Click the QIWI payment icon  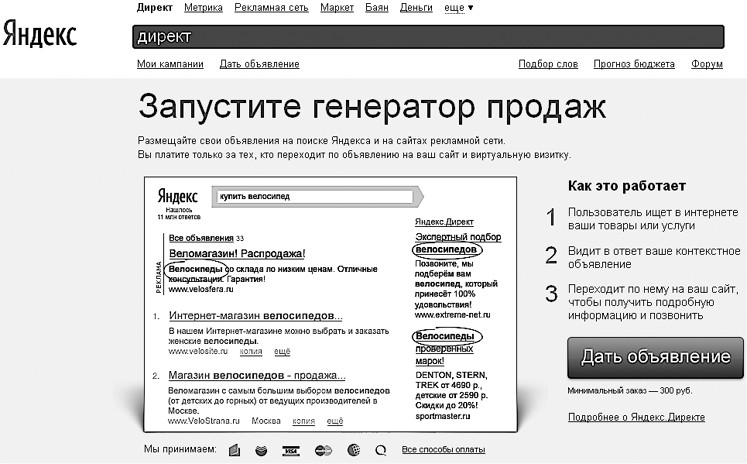[x=382, y=450]
